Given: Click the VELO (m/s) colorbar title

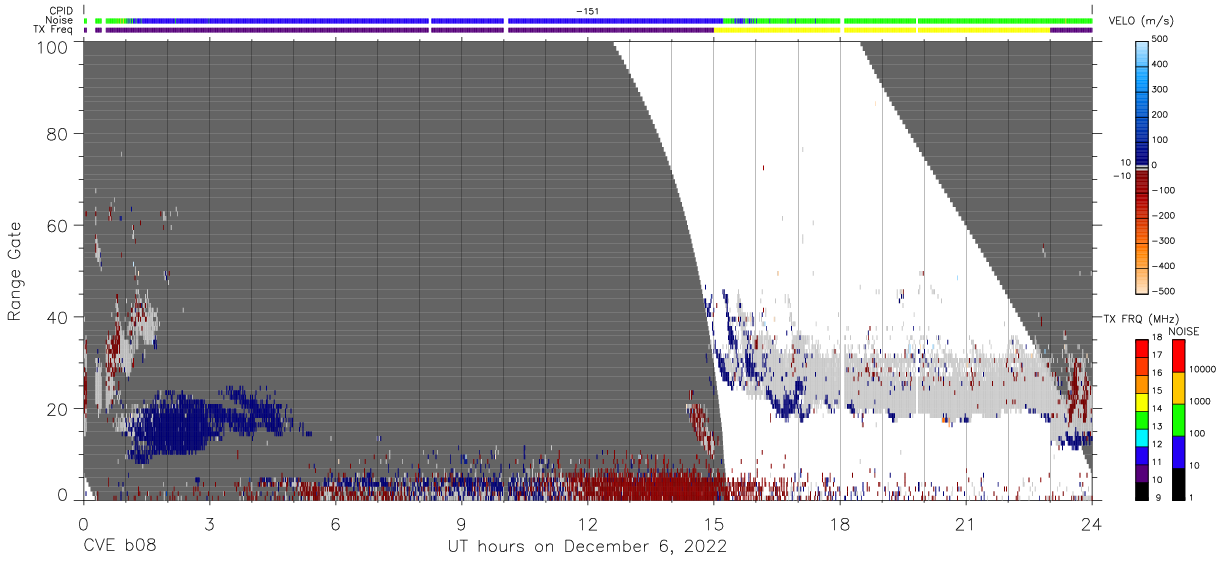Looking at the screenshot, I should click(x=1143, y=21).
